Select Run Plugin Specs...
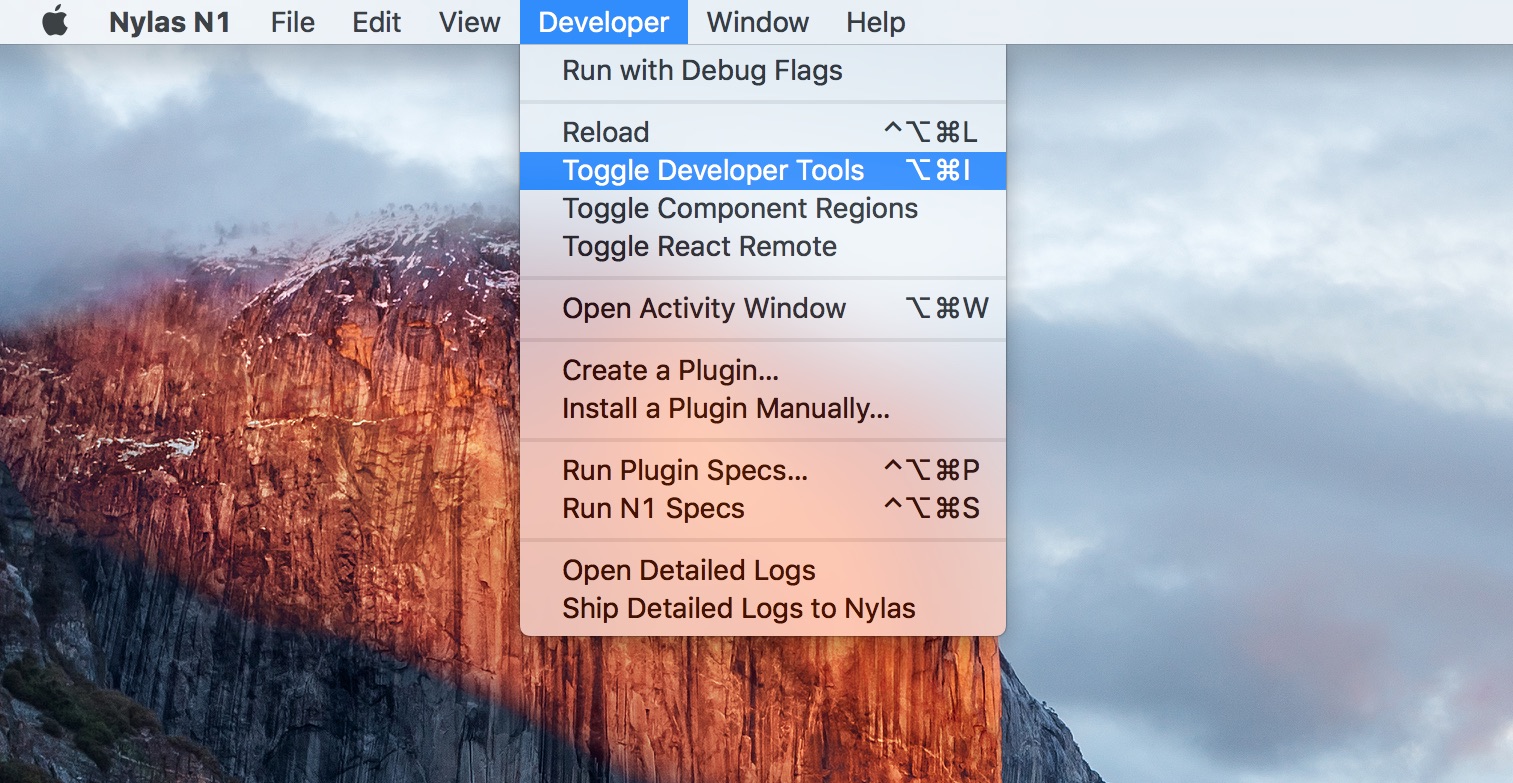 click(x=763, y=470)
